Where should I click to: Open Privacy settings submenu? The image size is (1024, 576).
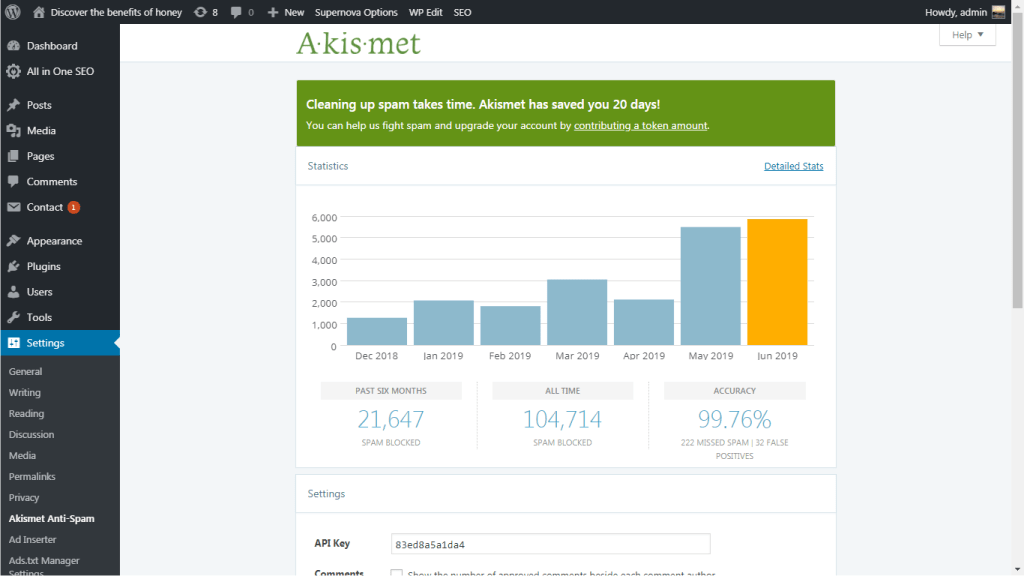[x=24, y=496]
